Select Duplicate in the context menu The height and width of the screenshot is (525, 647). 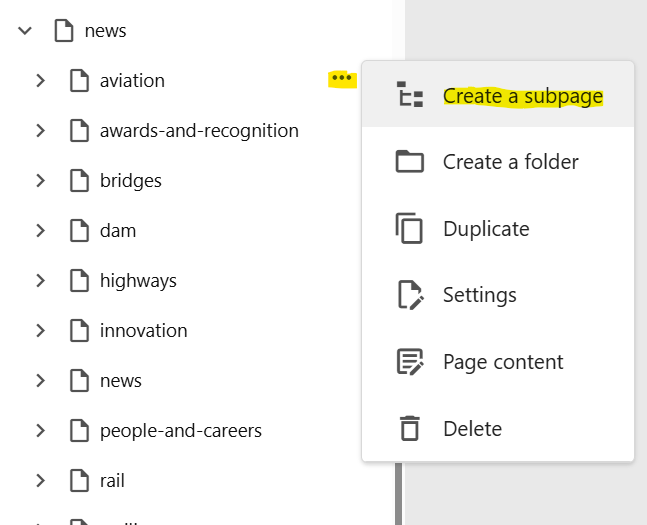point(486,229)
